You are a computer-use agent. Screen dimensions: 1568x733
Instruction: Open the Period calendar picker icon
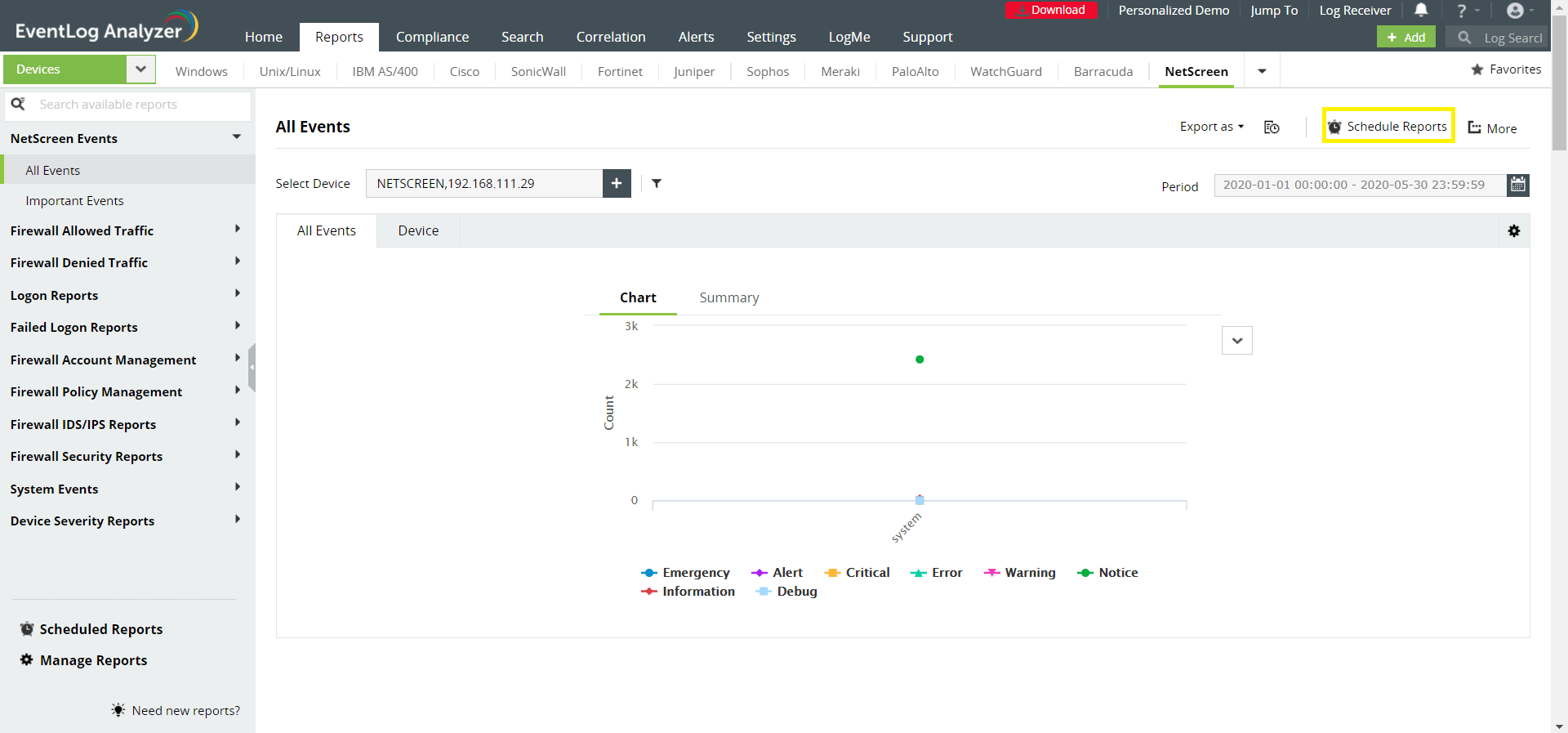[x=1518, y=185]
